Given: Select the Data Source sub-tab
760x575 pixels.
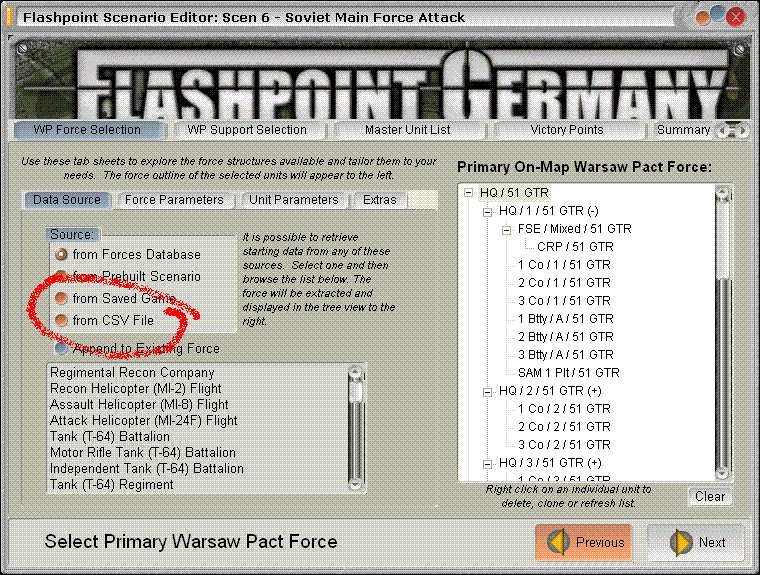Looking at the screenshot, I should tap(67, 200).
